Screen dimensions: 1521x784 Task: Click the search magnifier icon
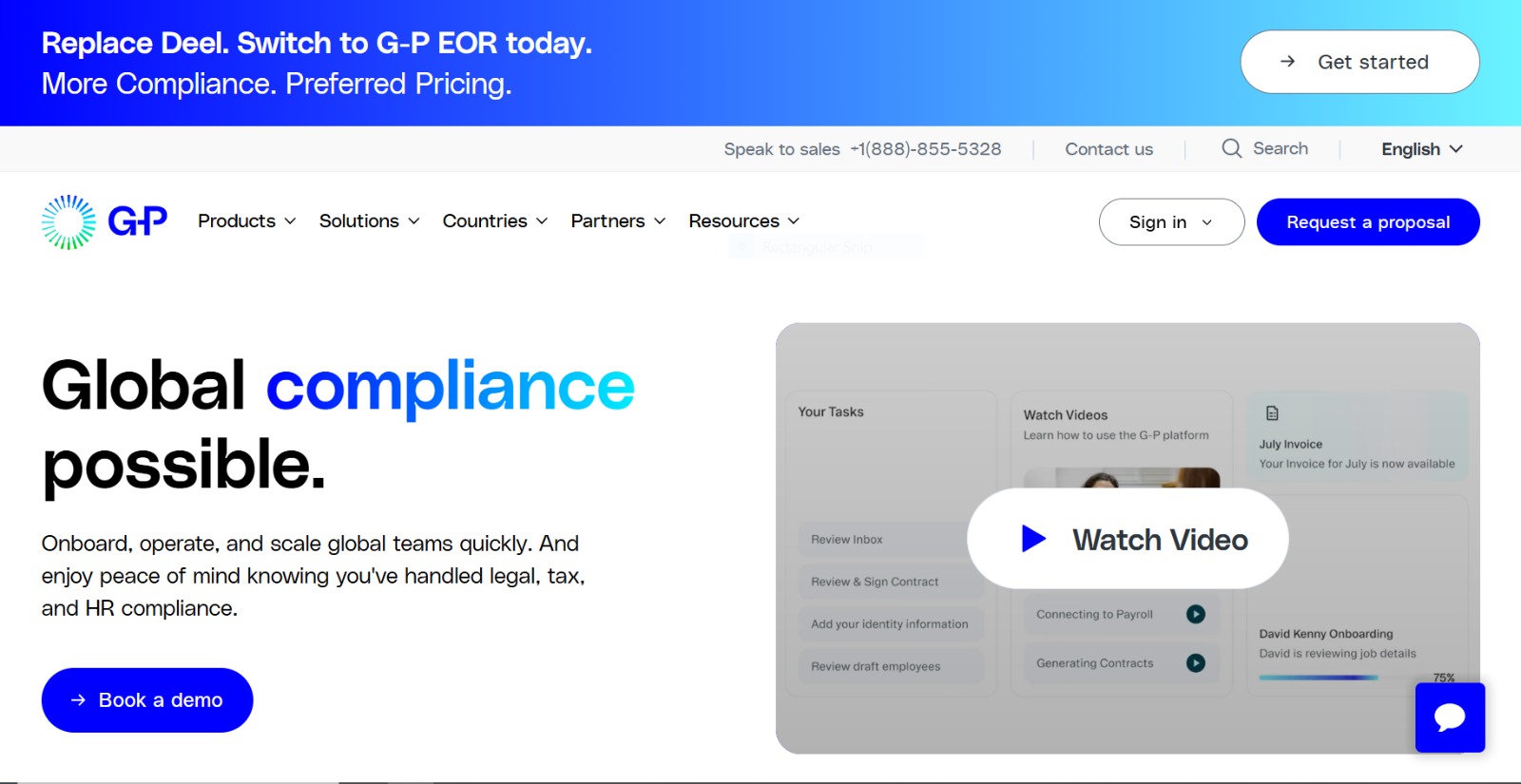pyautogui.click(x=1231, y=148)
